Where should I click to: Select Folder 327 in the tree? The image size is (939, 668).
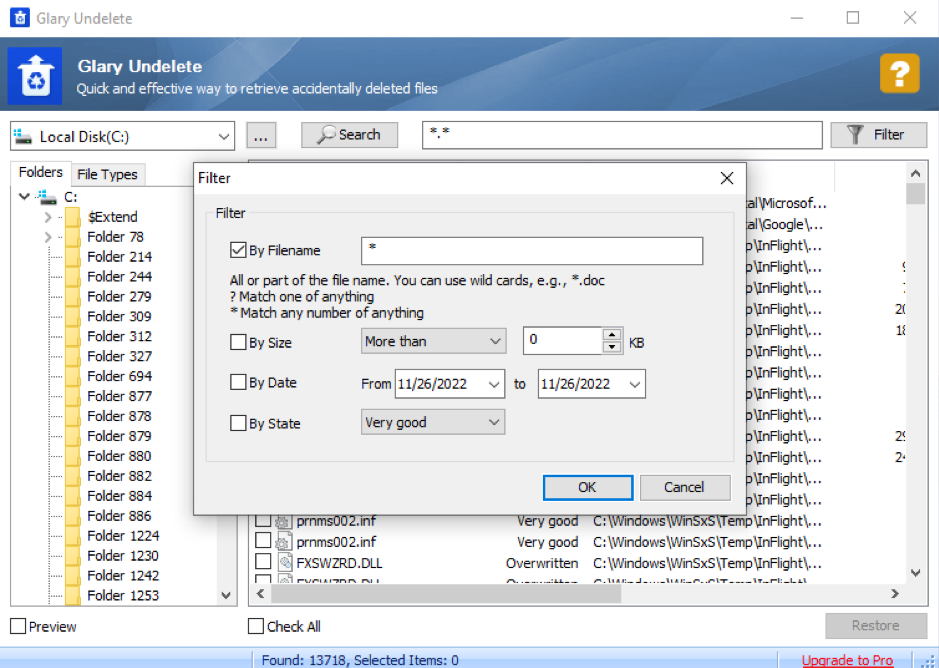coord(120,356)
